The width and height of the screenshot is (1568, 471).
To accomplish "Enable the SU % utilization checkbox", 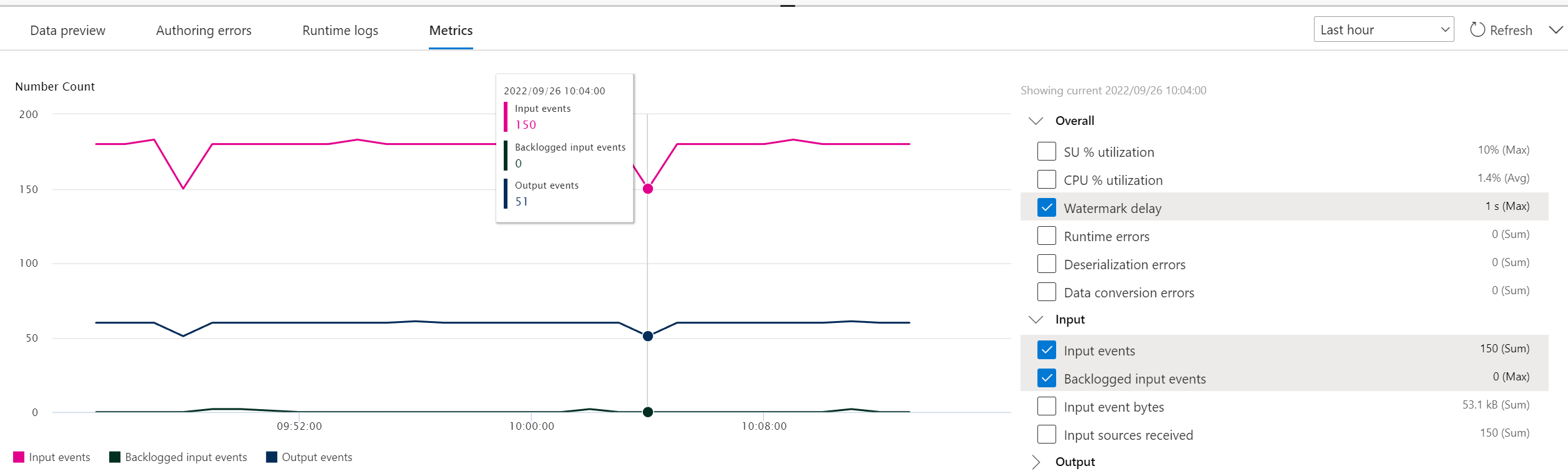I will click(1047, 151).
